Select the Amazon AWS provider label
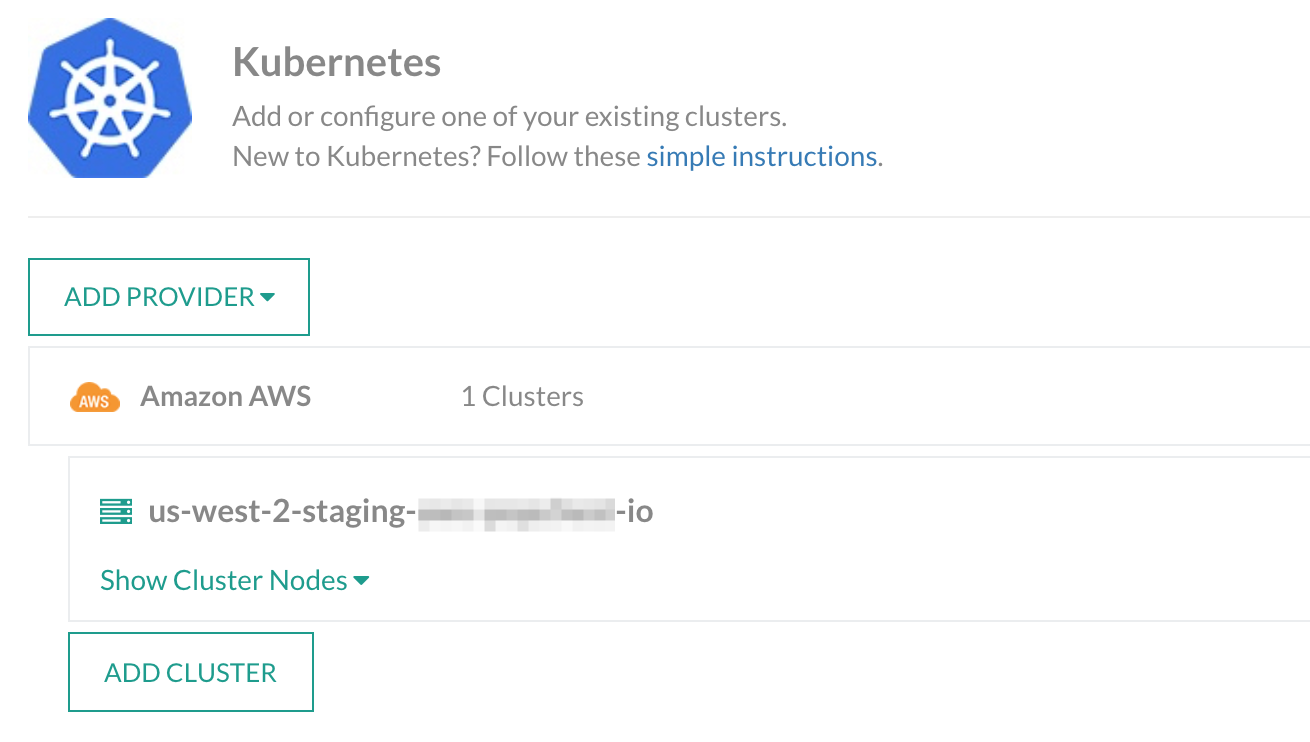The width and height of the screenshot is (1310, 742). 226,397
